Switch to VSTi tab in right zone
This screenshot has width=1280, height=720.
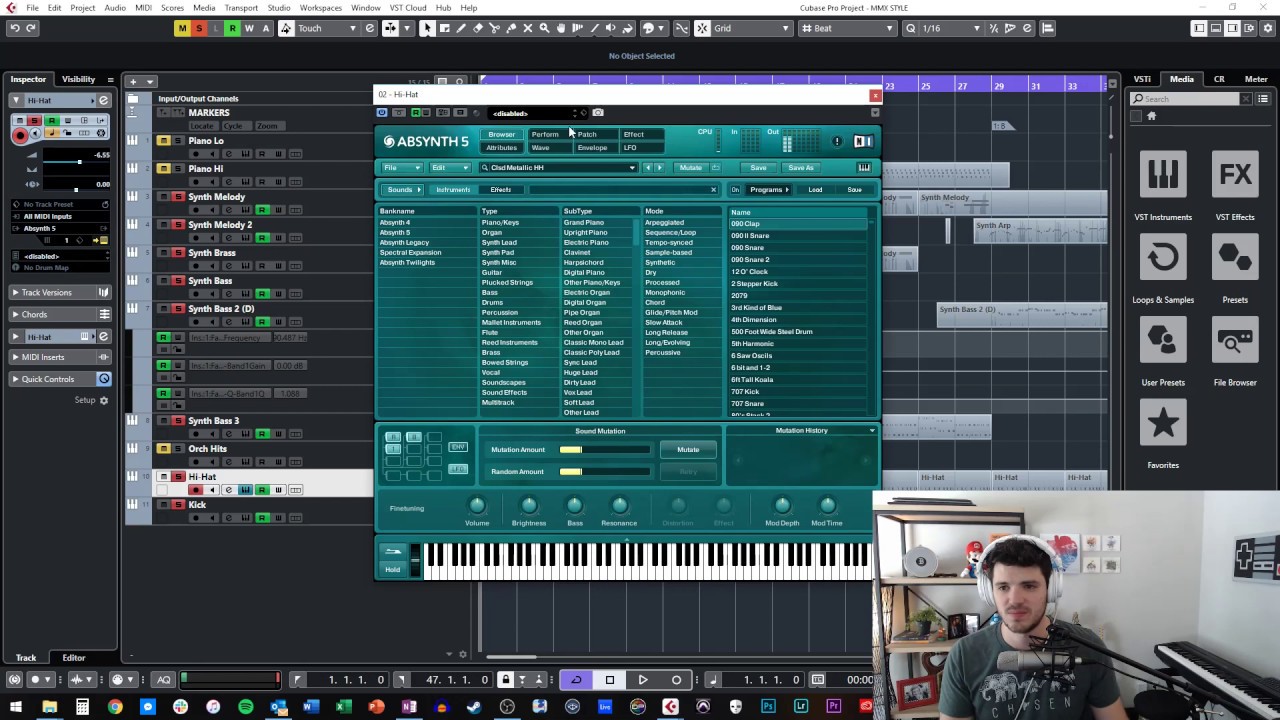tap(1142, 79)
